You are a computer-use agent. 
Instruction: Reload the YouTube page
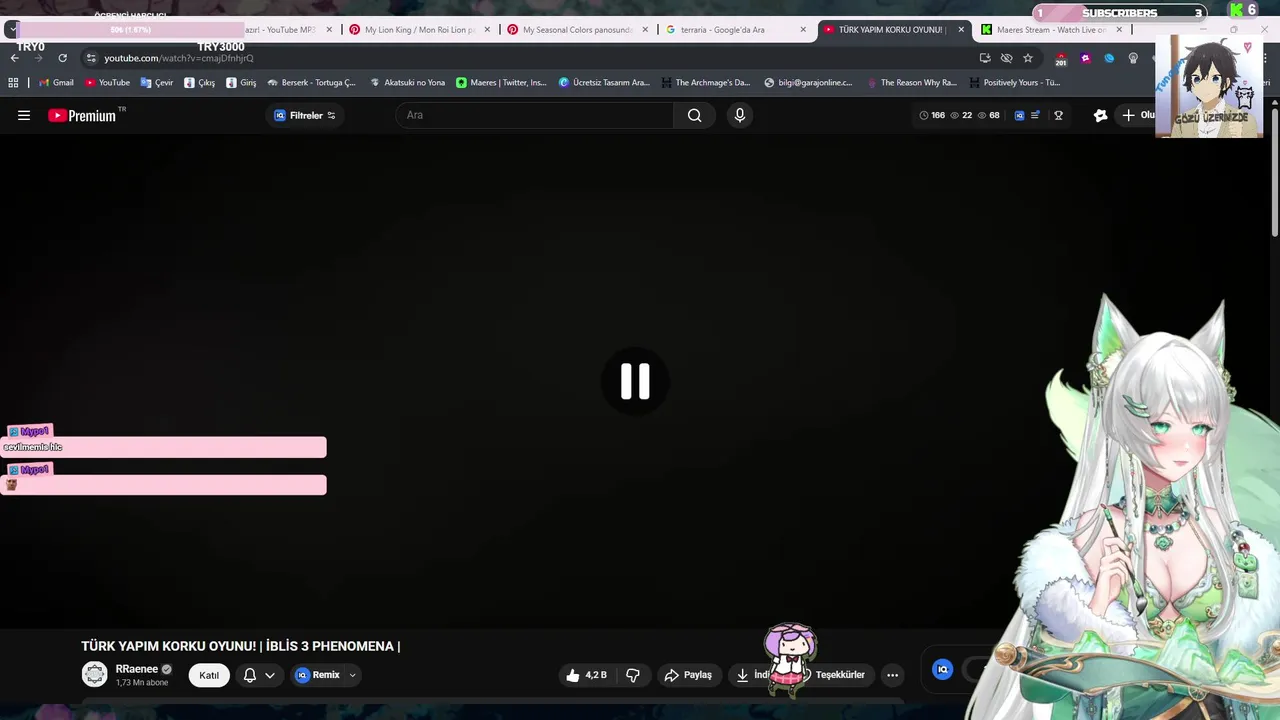(62, 58)
